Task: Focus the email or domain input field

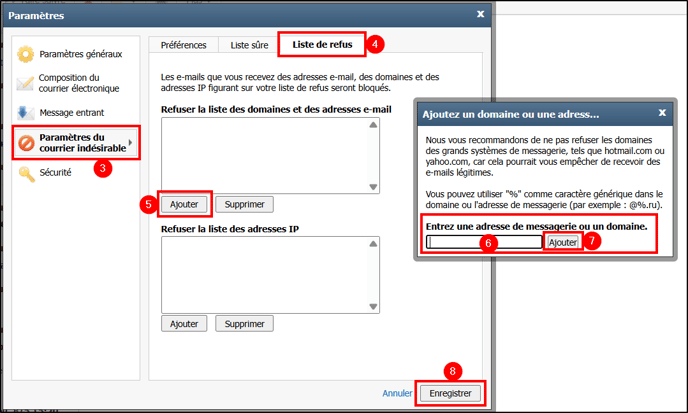Action: (x=484, y=242)
